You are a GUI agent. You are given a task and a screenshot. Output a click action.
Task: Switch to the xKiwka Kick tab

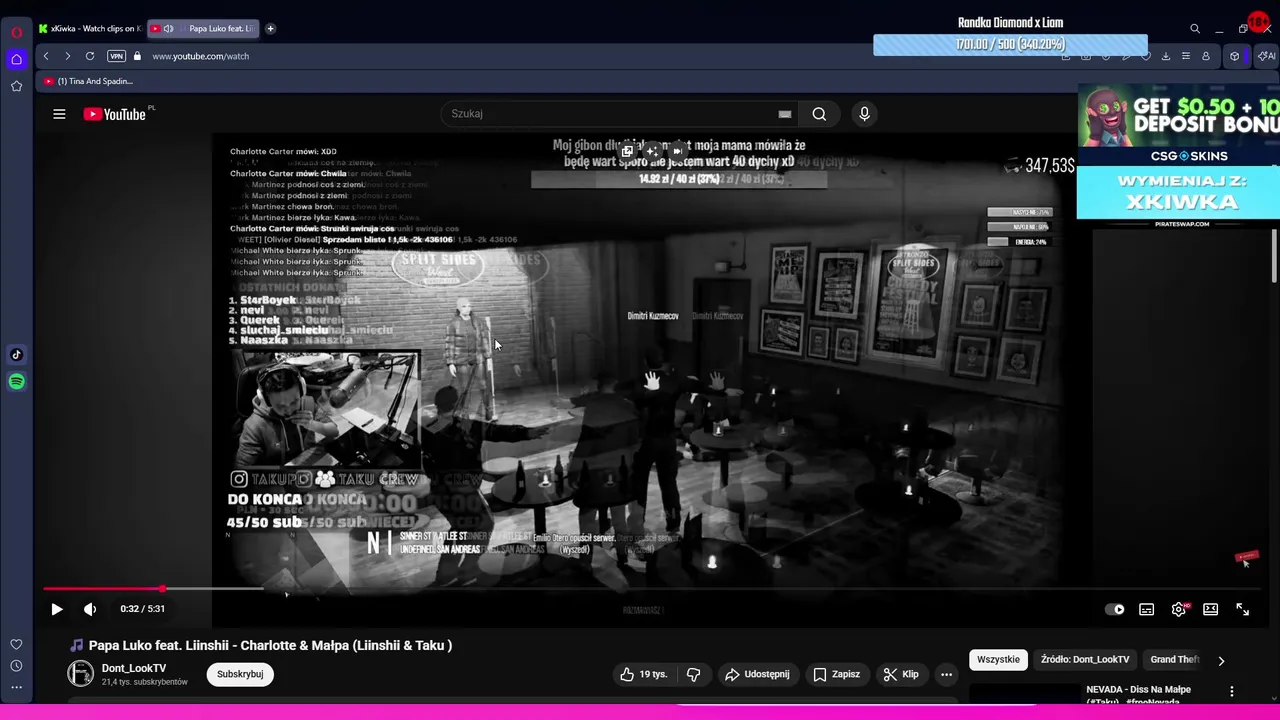coord(90,28)
